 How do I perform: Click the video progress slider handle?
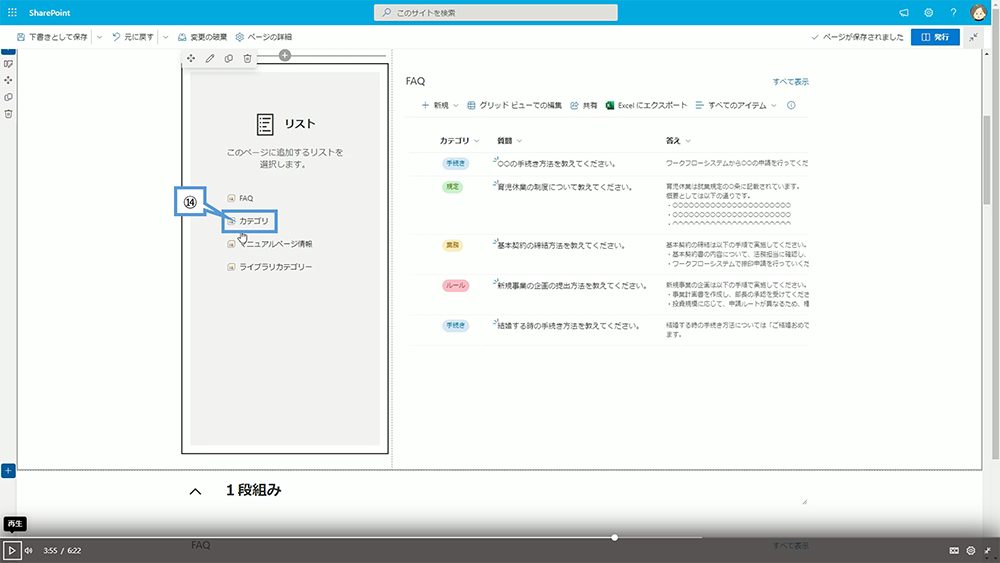614,537
